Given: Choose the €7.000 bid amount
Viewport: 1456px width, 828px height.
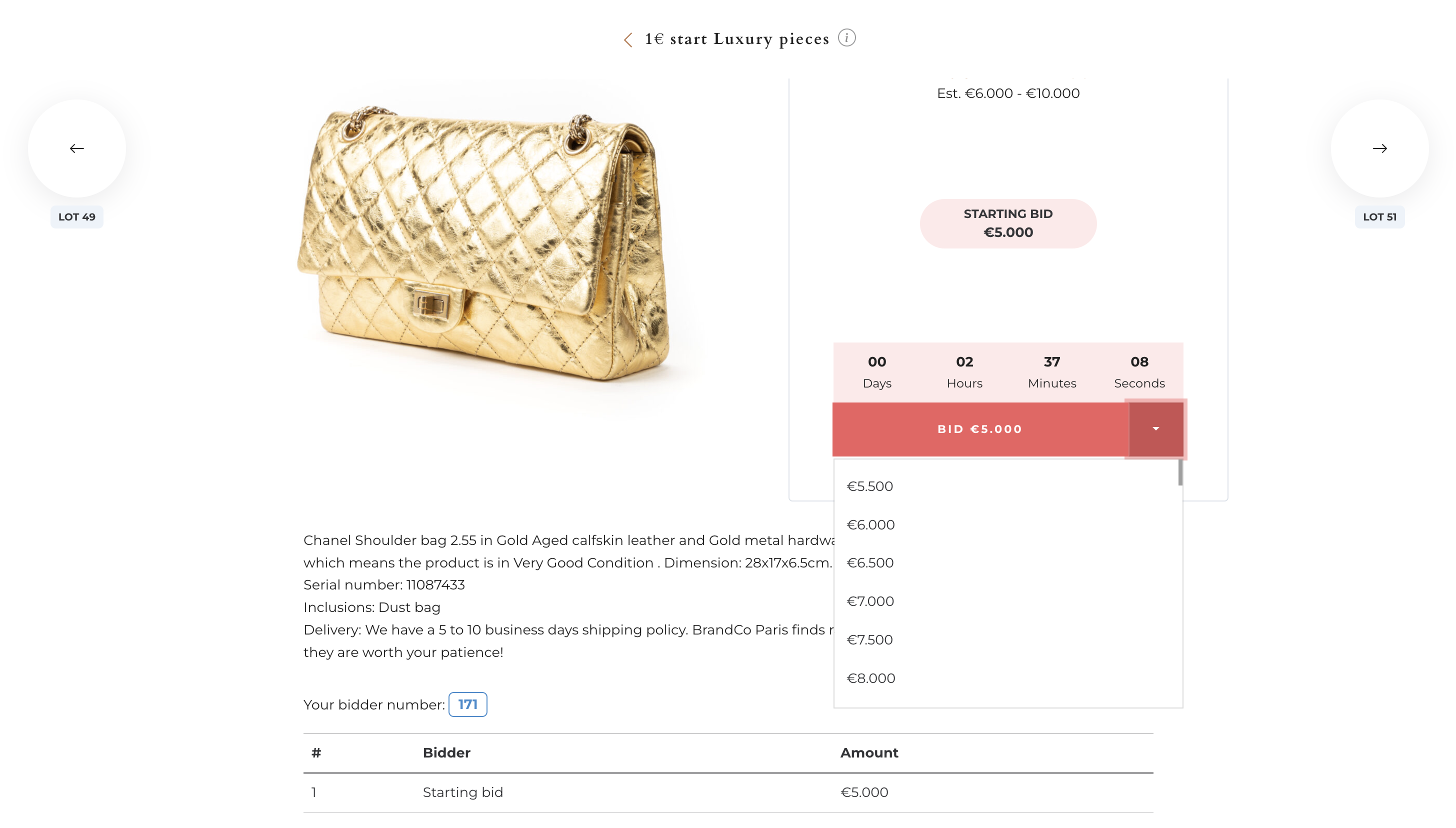Looking at the screenshot, I should pyautogui.click(x=870, y=601).
